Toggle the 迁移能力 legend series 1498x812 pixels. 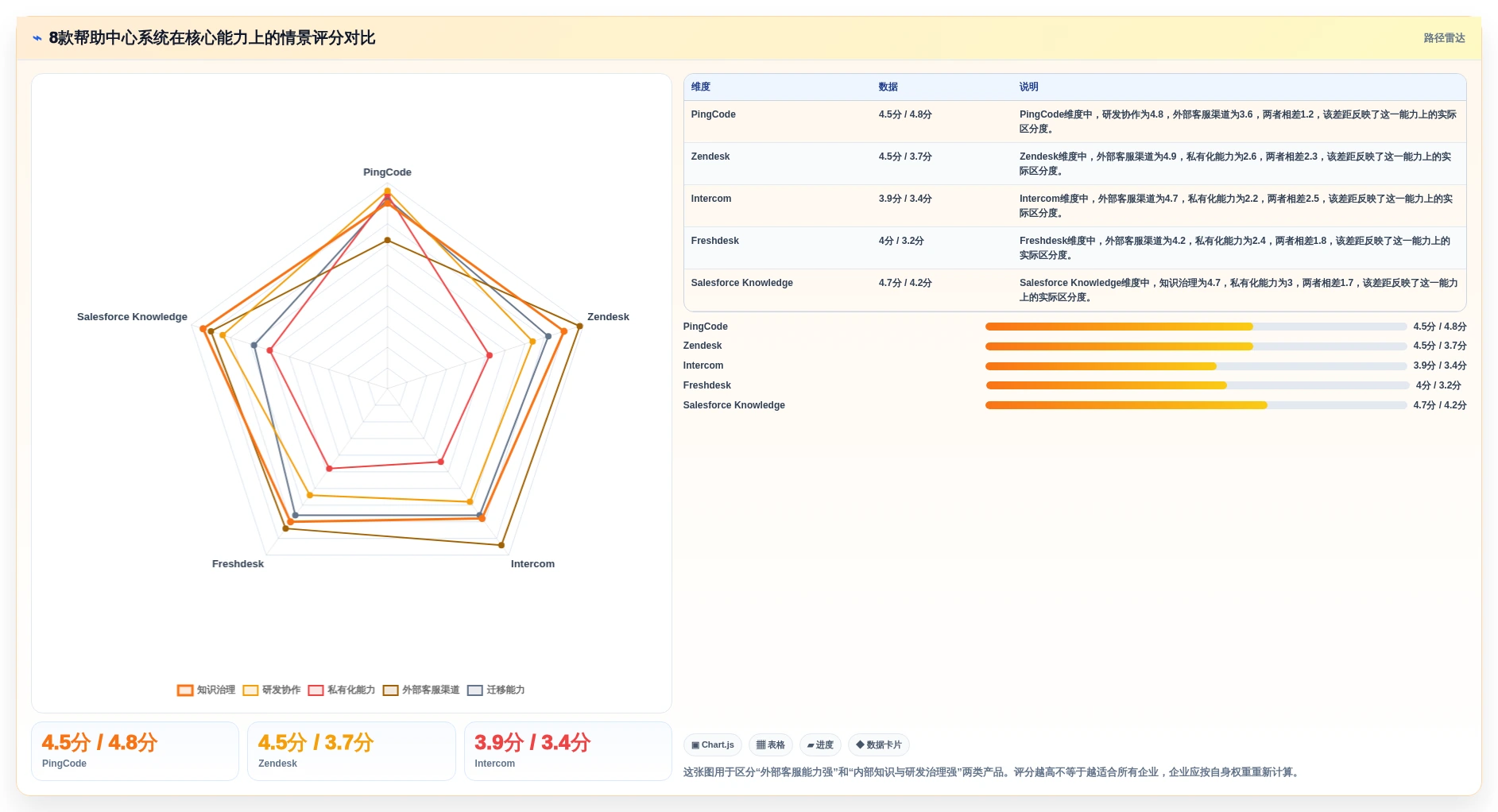click(x=496, y=690)
